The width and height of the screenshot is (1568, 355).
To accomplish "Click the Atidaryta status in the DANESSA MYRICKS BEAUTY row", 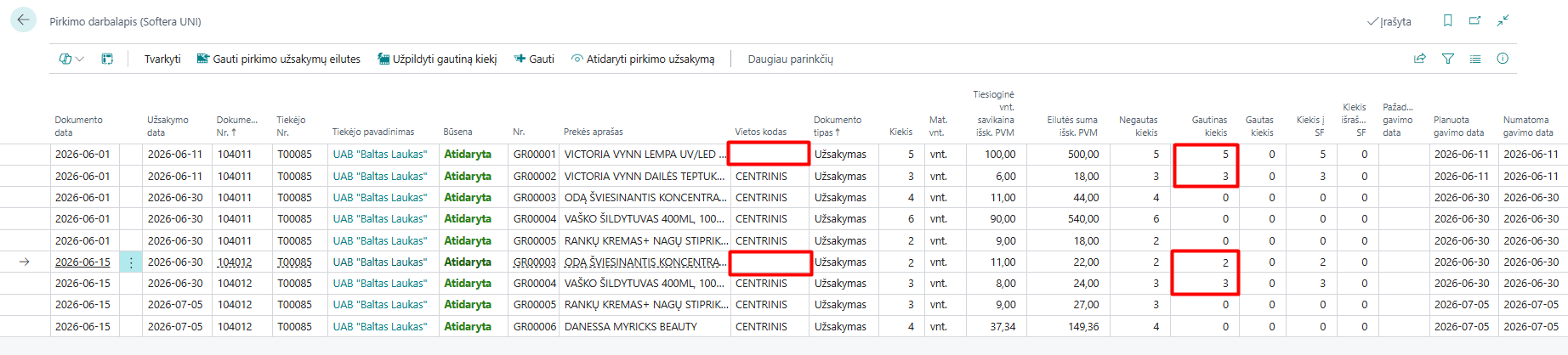I will (468, 326).
